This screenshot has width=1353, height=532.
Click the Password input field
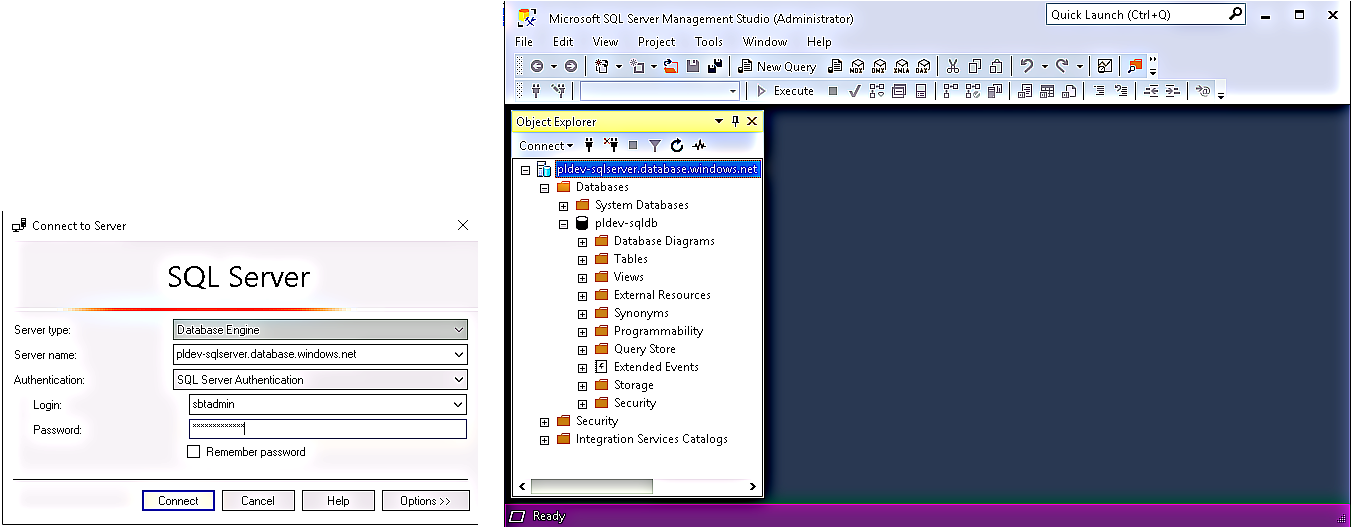click(328, 429)
